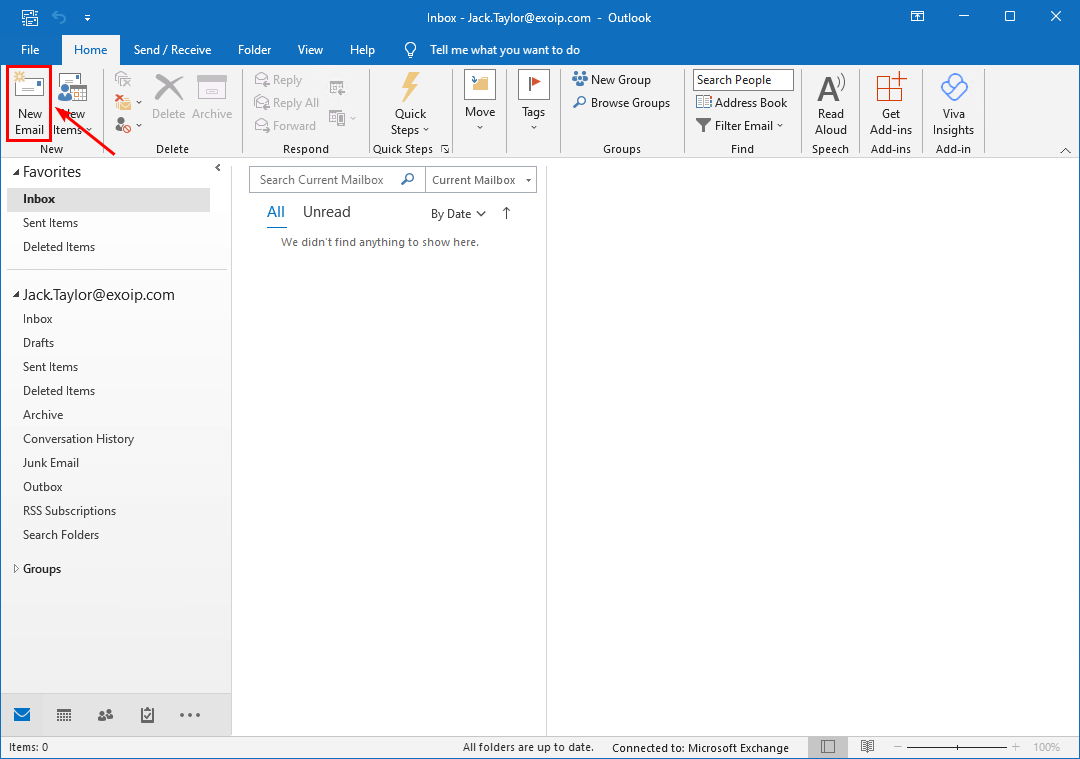1080x759 pixels.
Task: Open the Clean Up dropdown
Action: (x=128, y=103)
